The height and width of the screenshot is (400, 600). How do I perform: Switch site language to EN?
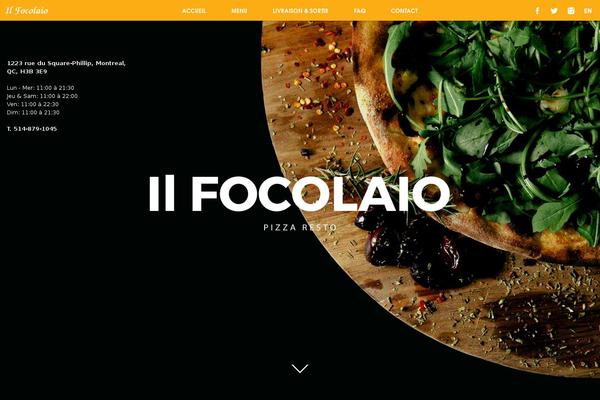[588, 11]
